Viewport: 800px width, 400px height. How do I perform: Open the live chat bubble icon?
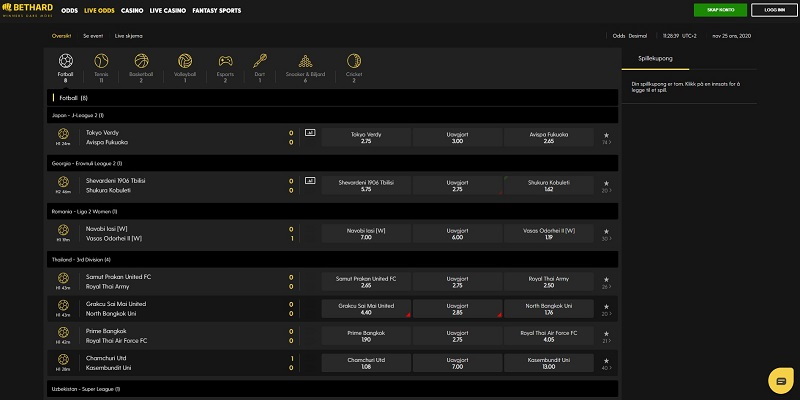(x=781, y=381)
